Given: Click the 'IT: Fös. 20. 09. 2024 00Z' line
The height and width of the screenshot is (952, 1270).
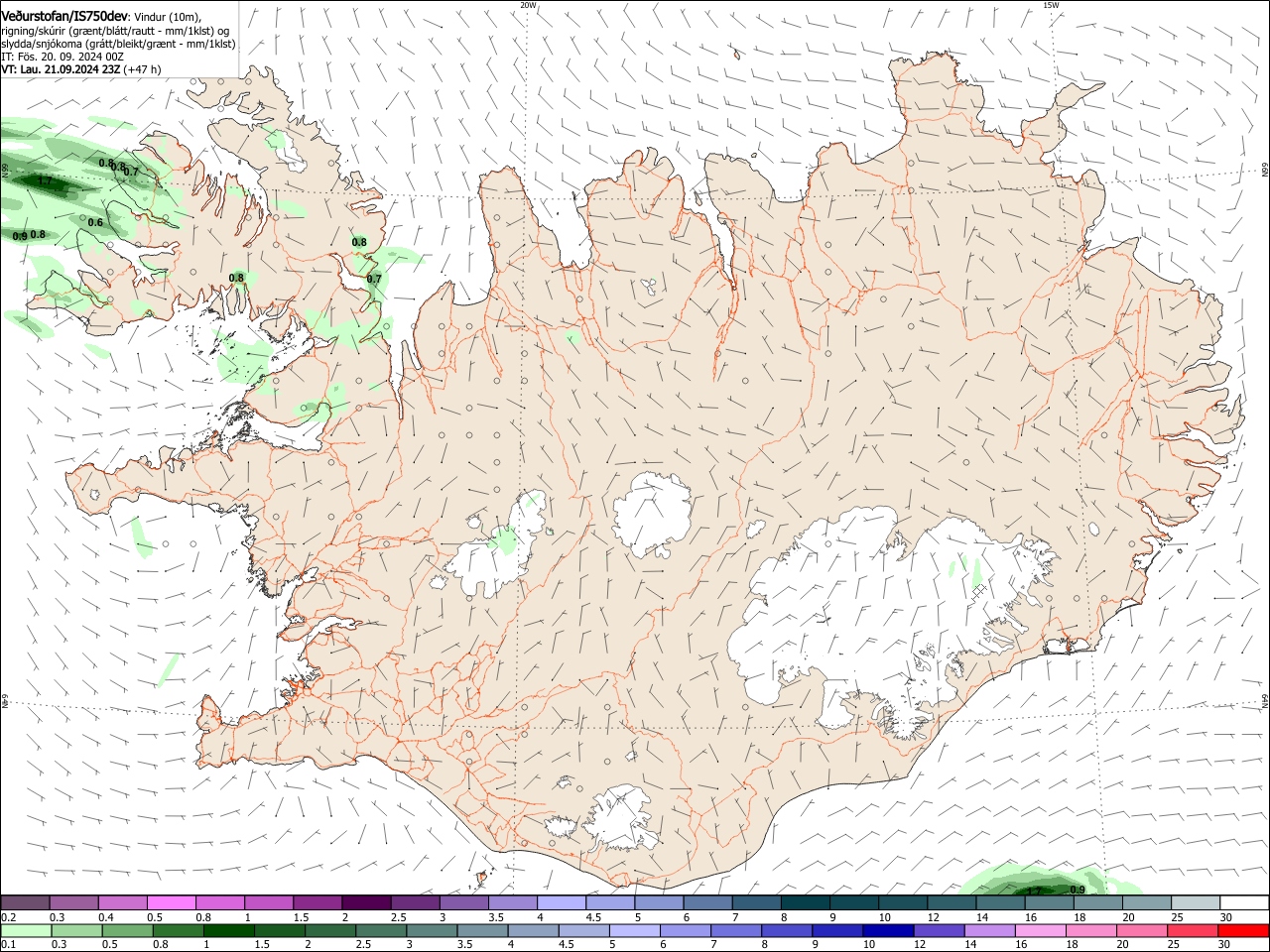Looking at the screenshot, I should coord(63,57).
